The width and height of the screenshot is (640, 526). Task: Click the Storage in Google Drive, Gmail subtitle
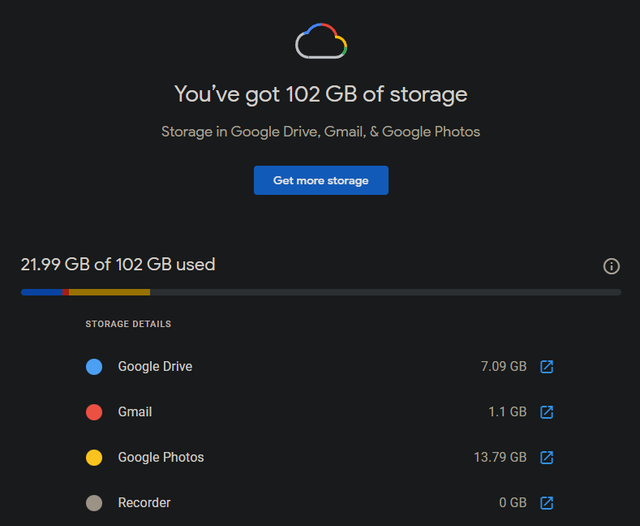[x=321, y=132]
